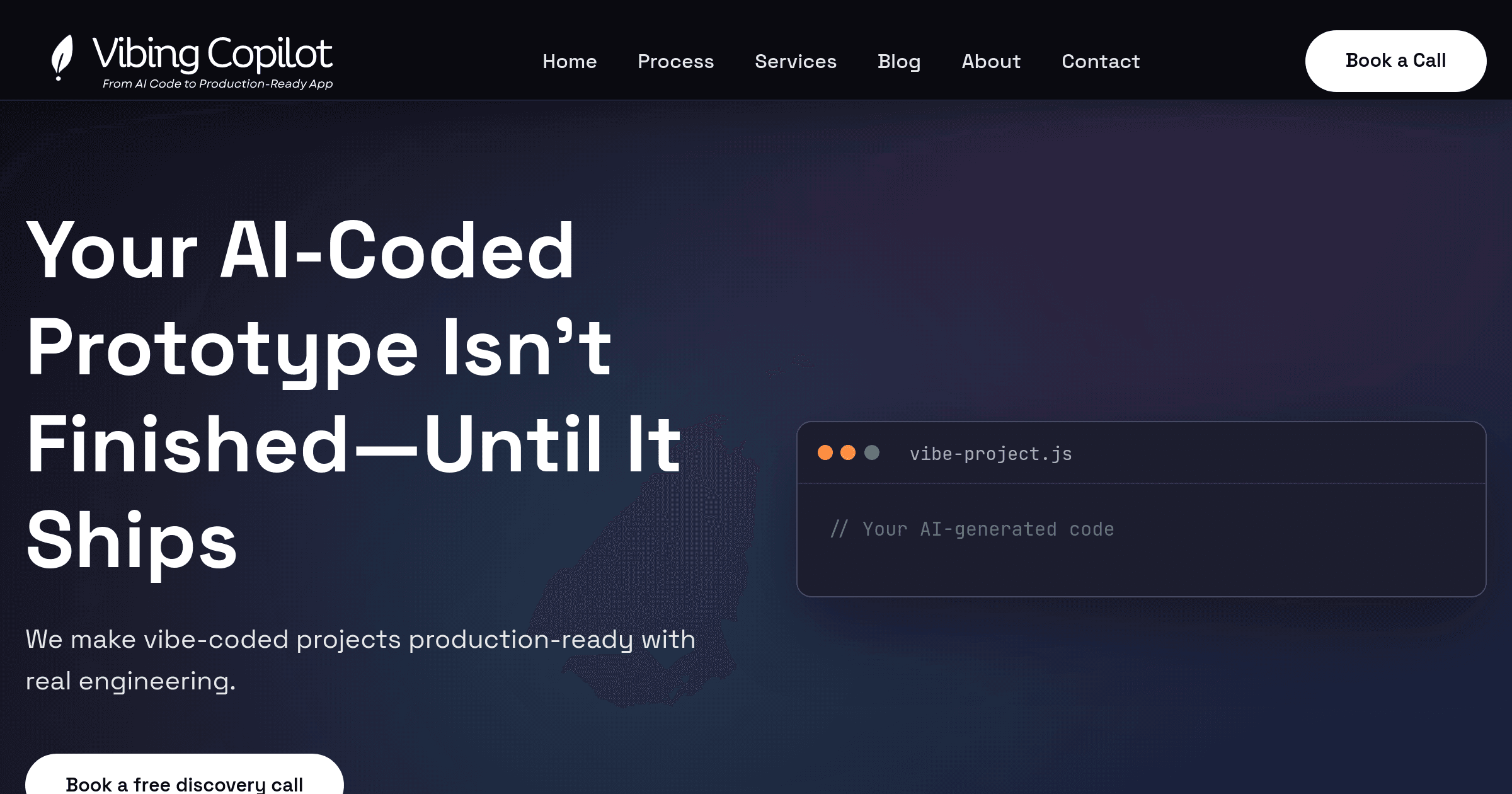Viewport: 1512px width, 794px height.
Task: Go to the Home page
Action: point(570,61)
